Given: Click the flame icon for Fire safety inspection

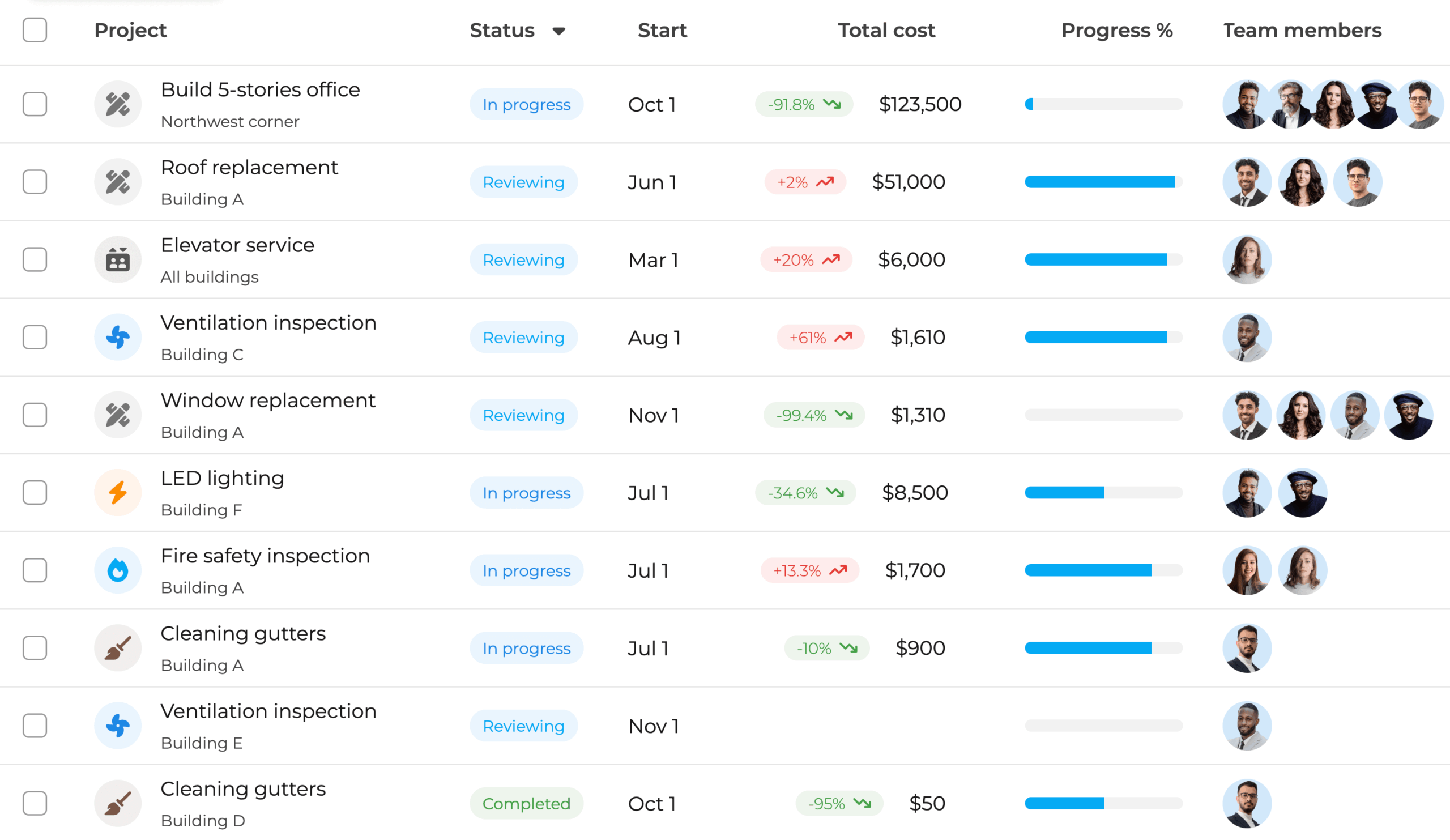Looking at the screenshot, I should [118, 570].
